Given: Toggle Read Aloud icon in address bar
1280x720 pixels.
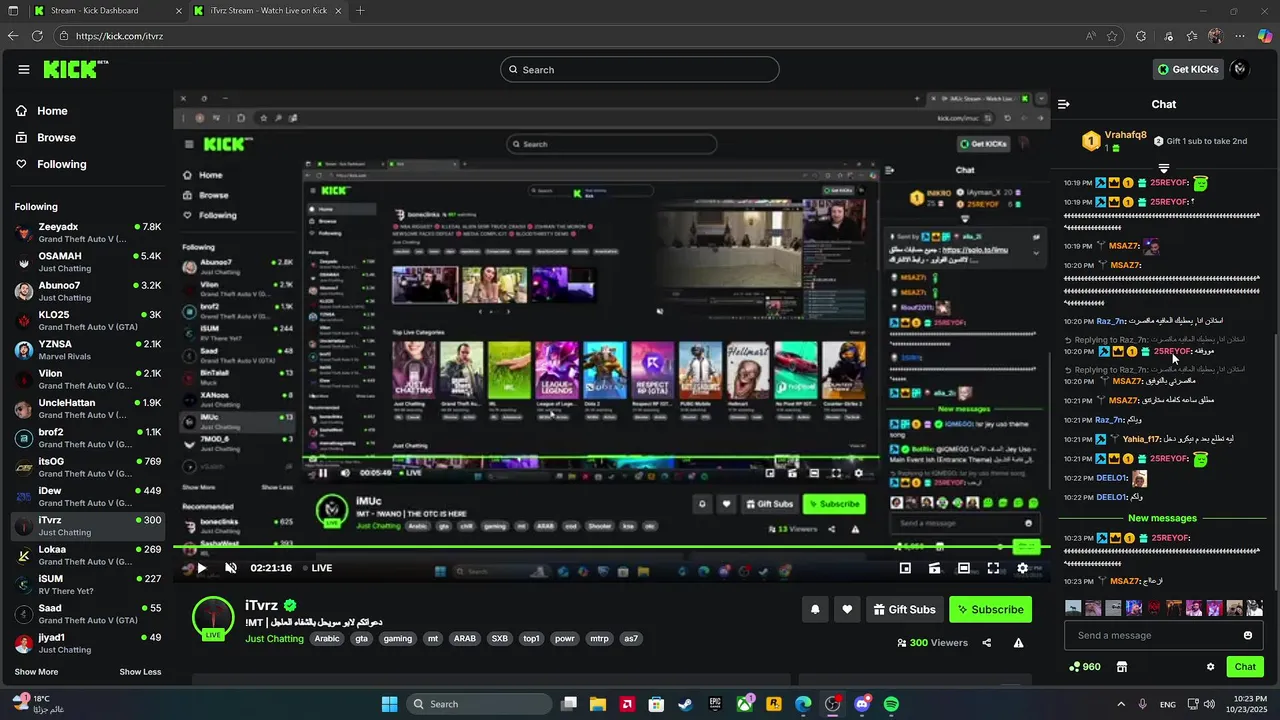Looking at the screenshot, I should point(1090,36).
